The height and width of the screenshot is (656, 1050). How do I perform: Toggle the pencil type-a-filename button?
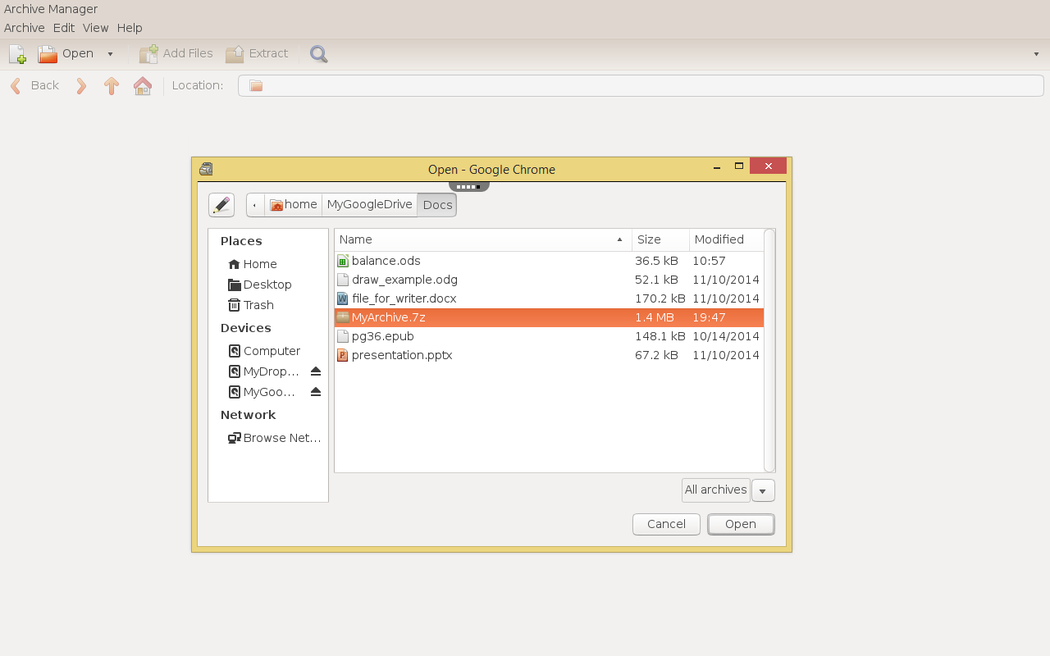221,205
